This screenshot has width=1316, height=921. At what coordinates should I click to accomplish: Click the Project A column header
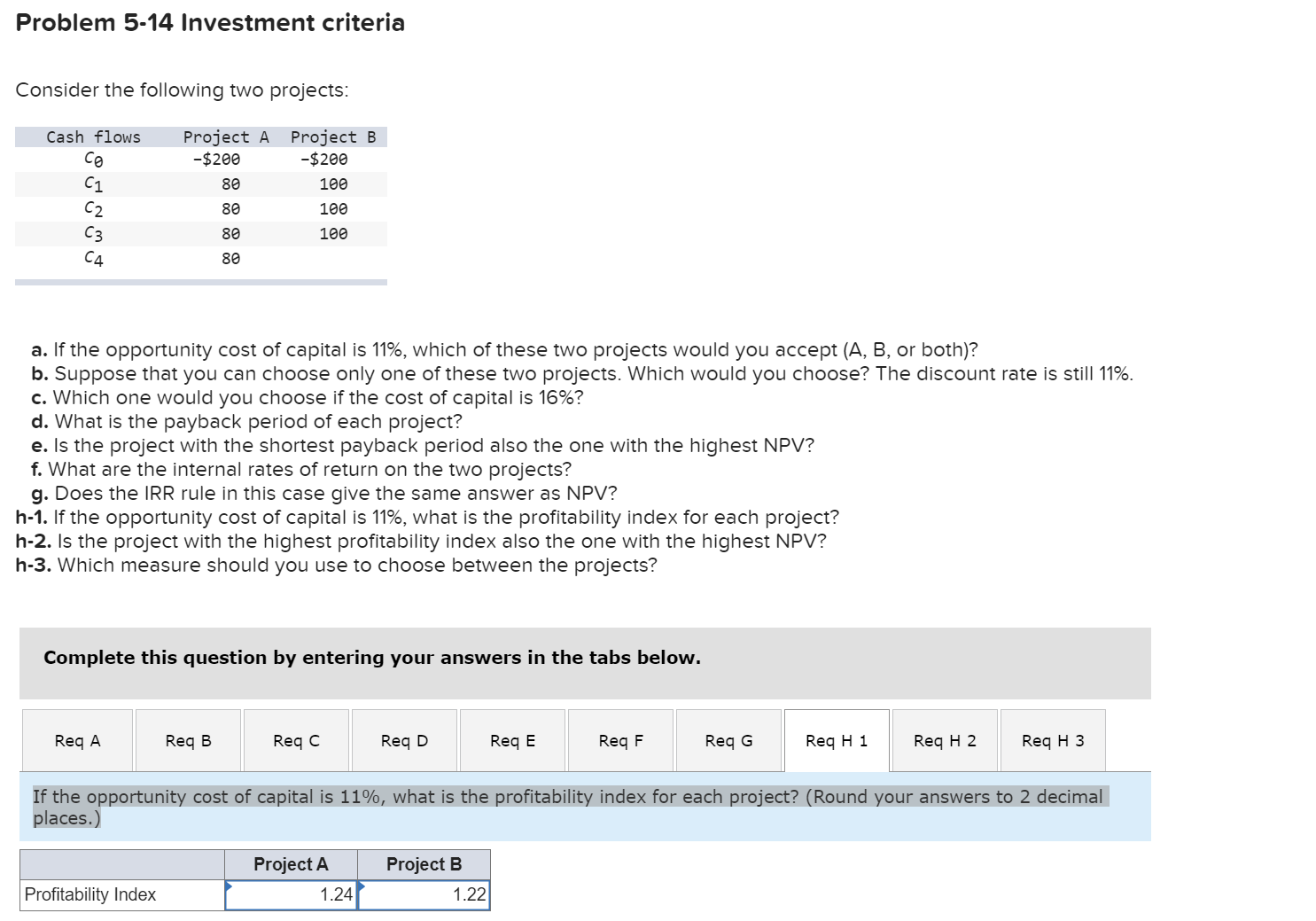tap(291, 863)
